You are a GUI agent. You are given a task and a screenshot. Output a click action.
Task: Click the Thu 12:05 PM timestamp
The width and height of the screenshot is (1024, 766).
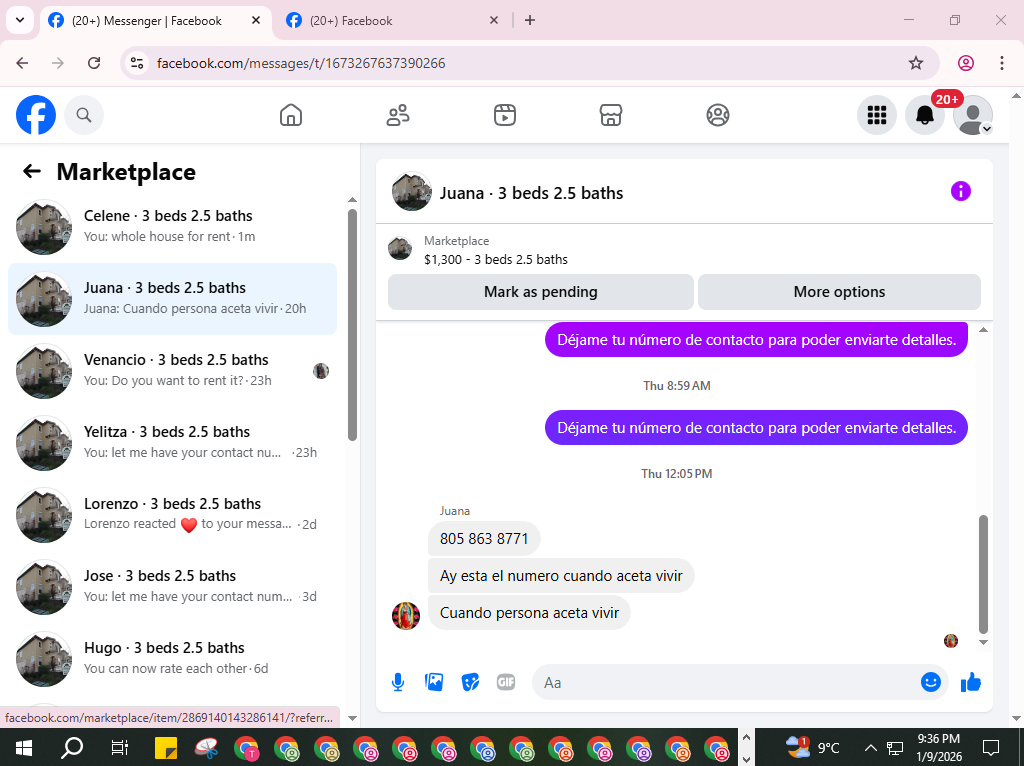[677, 473]
